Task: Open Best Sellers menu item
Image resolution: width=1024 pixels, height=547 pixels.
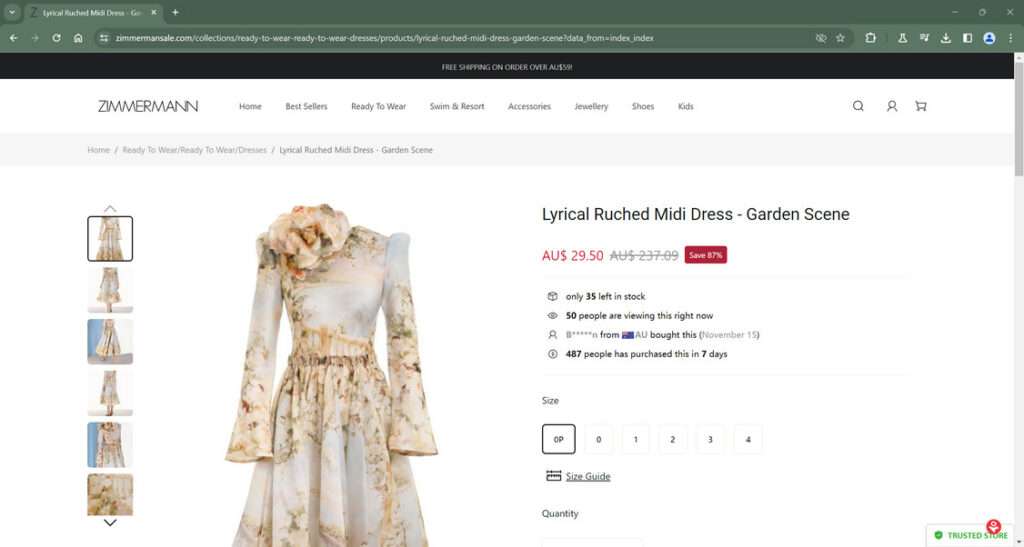Action: tap(306, 106)
